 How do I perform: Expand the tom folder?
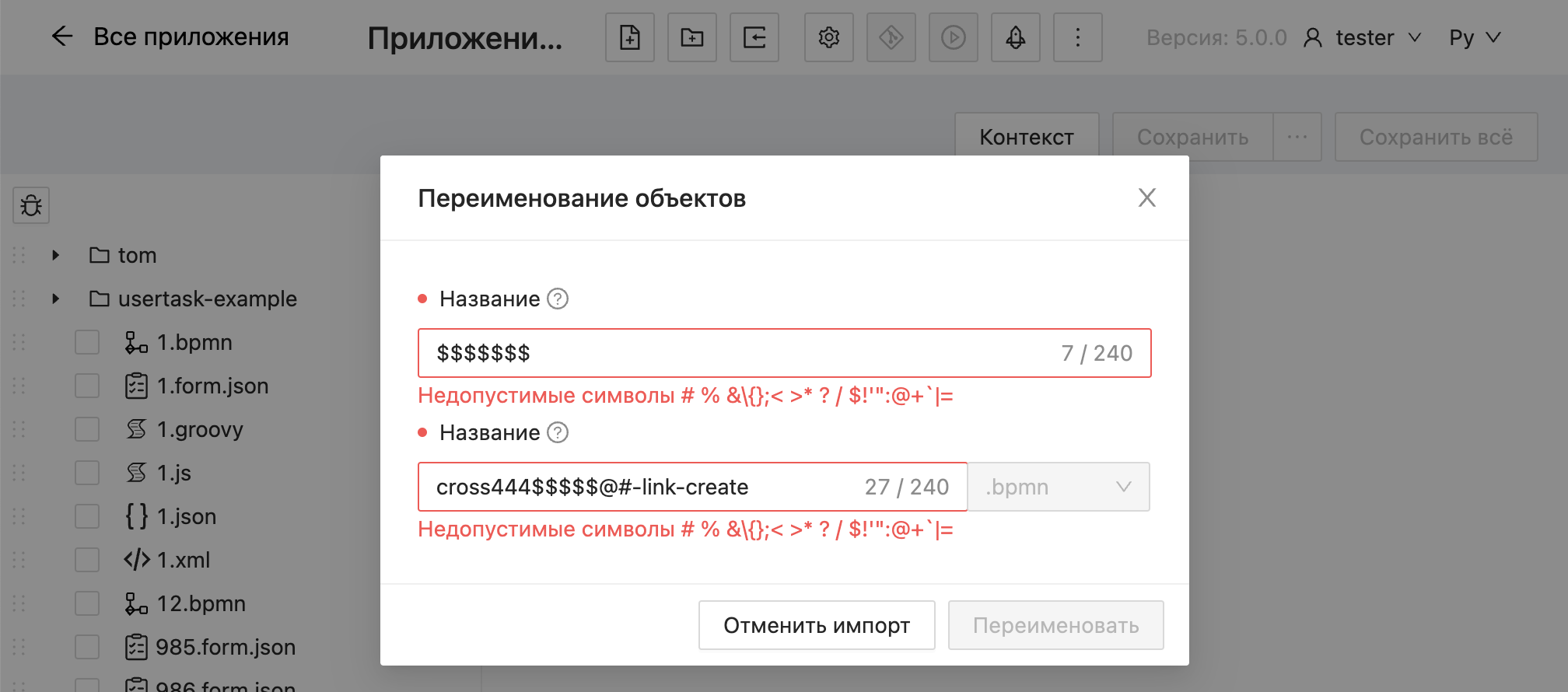point(55,255)
